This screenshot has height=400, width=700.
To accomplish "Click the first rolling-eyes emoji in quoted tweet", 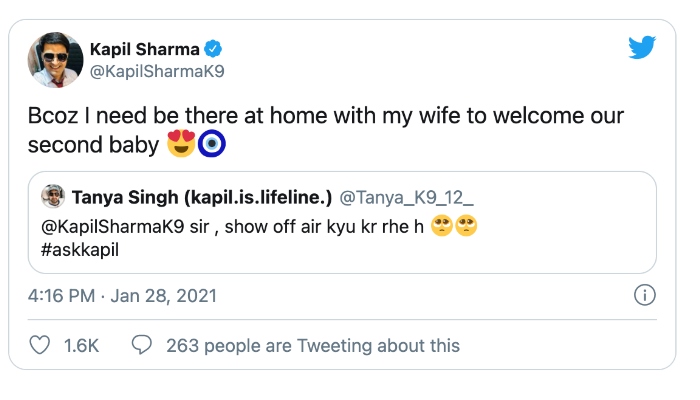I will pyautogui.click(x=441, y=226).
